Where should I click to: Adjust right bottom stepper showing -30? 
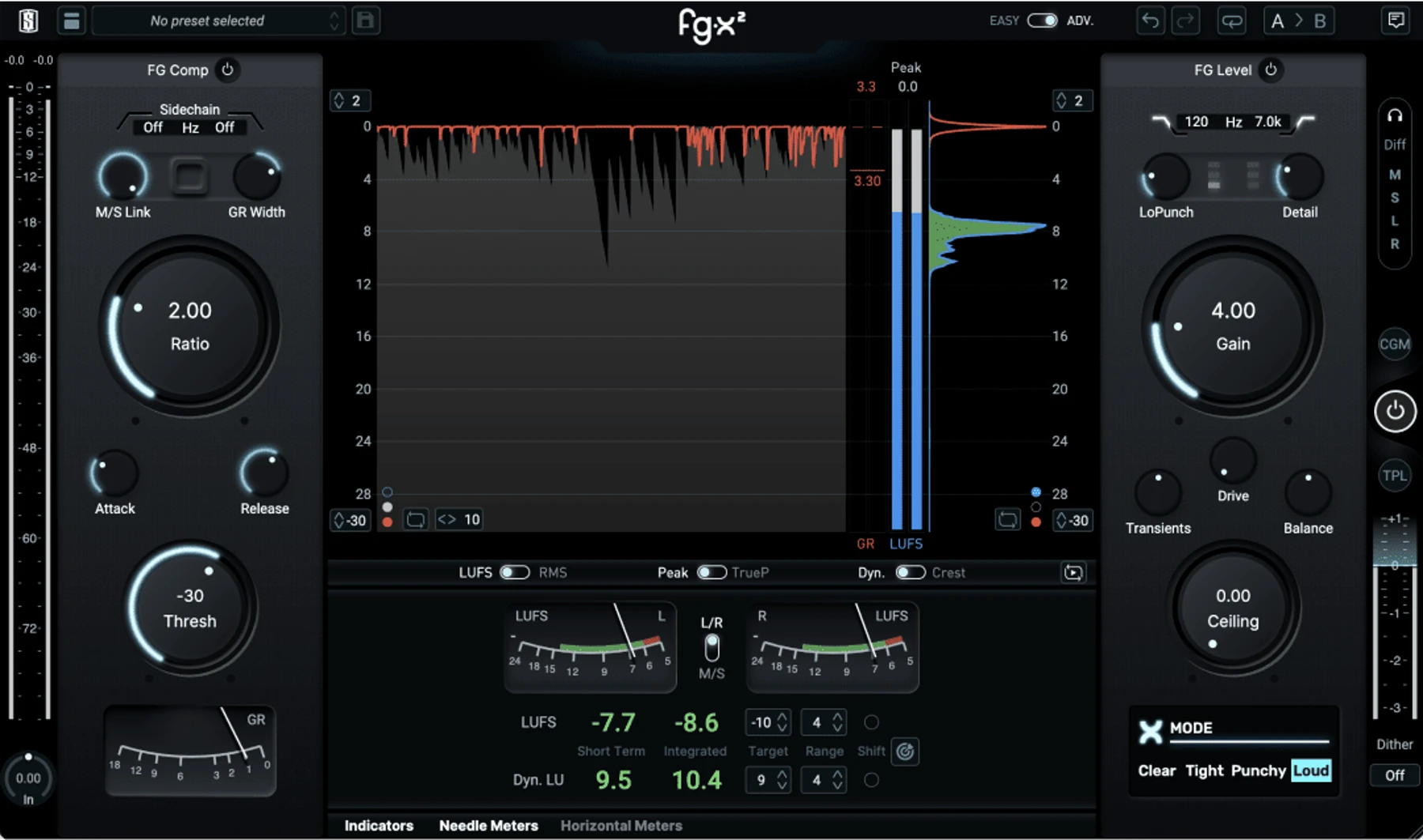pyautogui.click(x=1073, y=520)
